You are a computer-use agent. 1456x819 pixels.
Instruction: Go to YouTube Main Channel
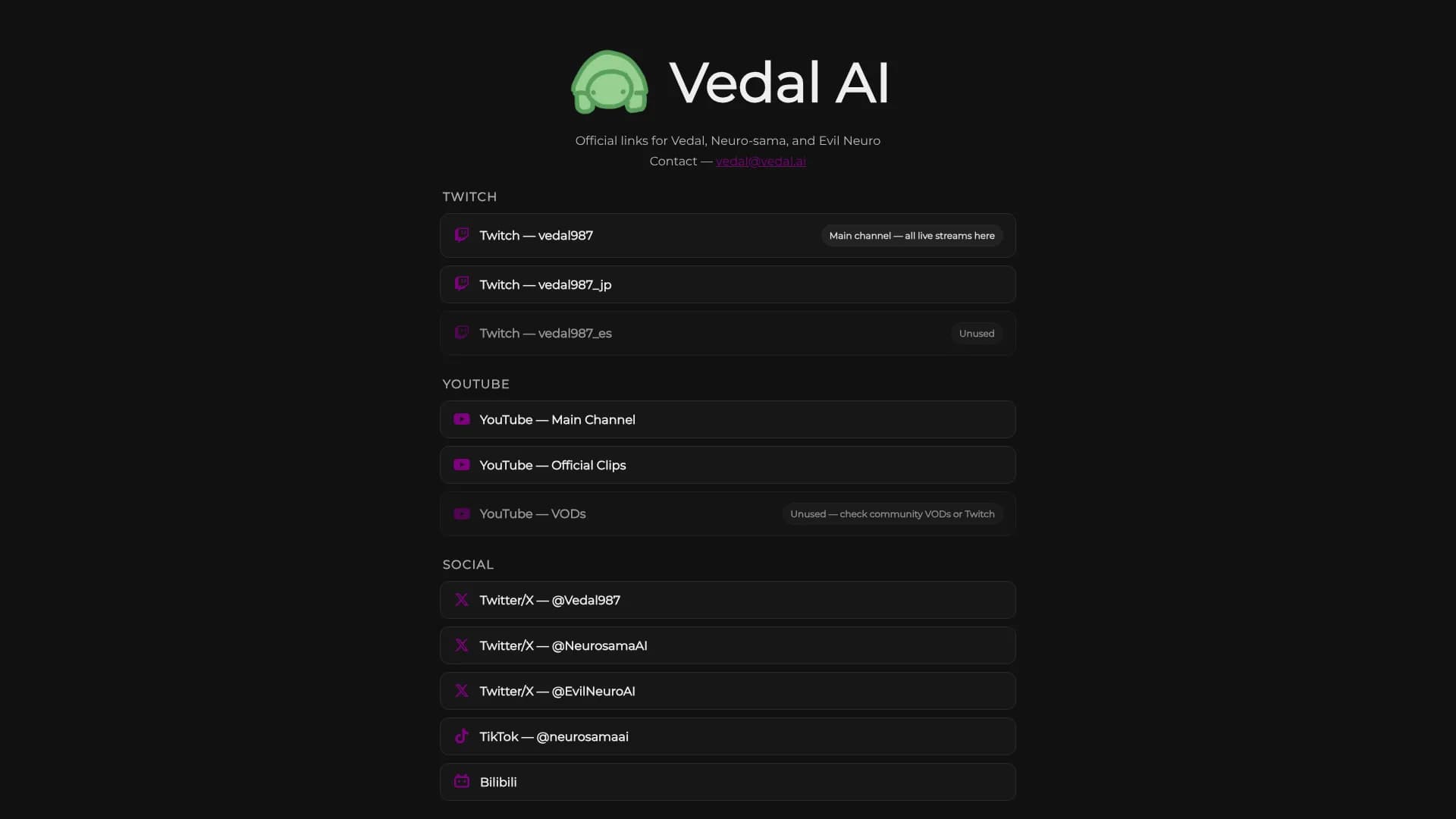click(x=557, y=420)
